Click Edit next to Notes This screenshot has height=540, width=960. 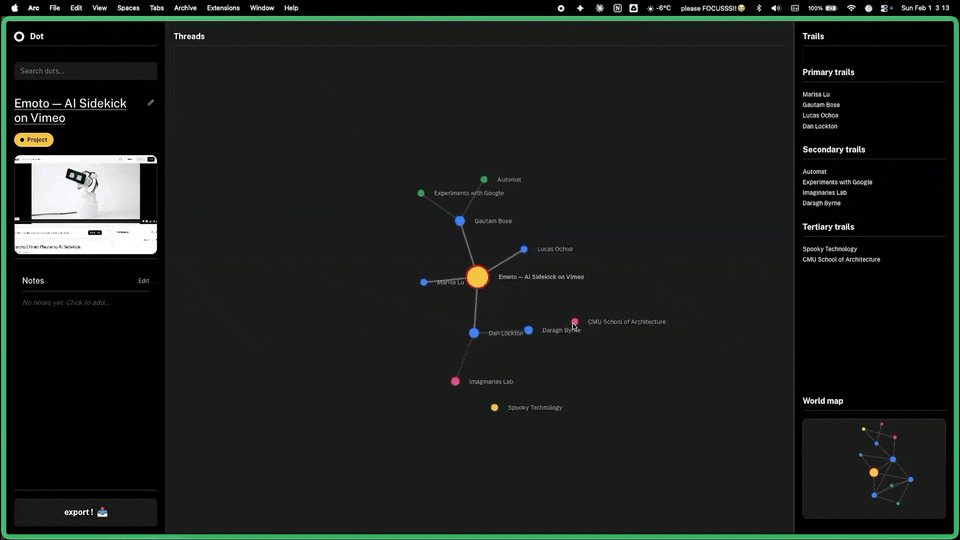click(x=143, y=281)
